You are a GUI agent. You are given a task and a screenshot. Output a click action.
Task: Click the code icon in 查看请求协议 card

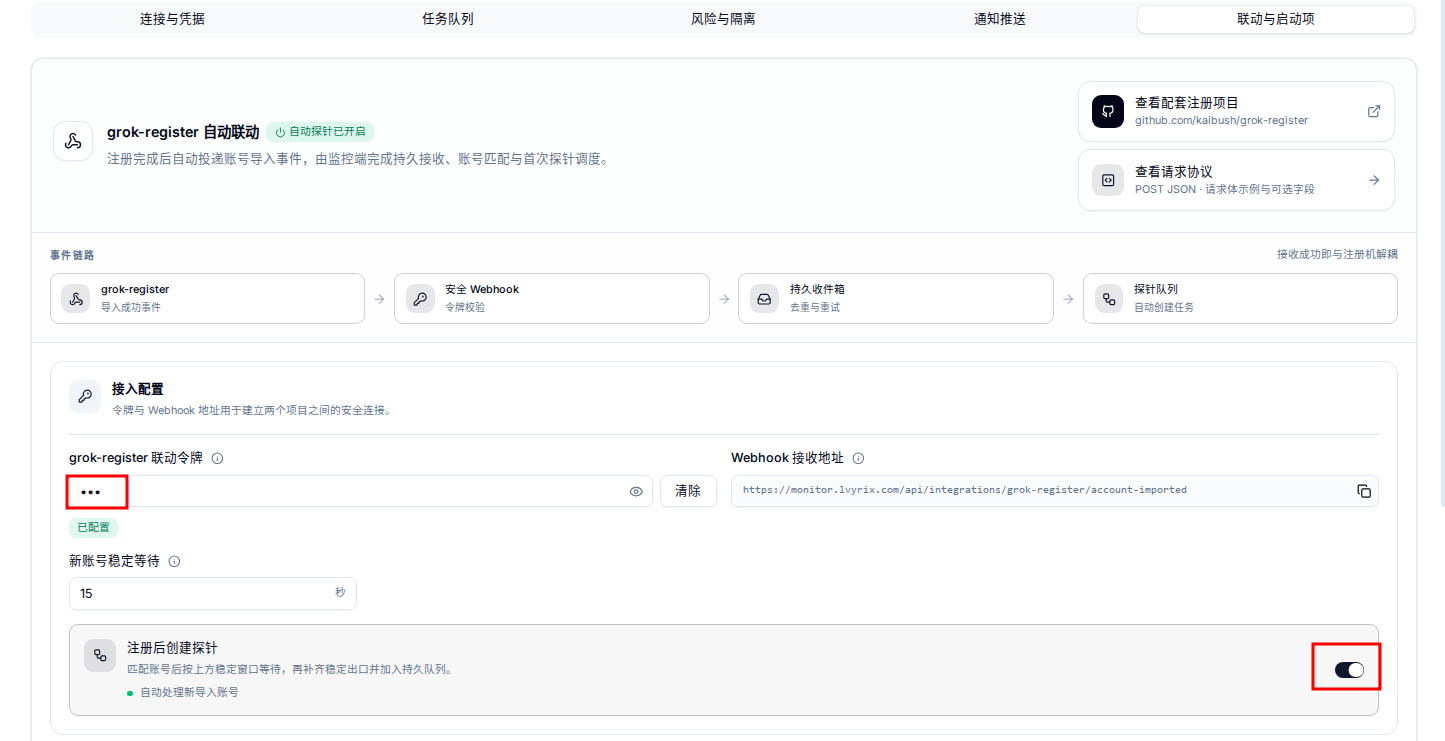pyautogui.click(x=1108, y=180)
